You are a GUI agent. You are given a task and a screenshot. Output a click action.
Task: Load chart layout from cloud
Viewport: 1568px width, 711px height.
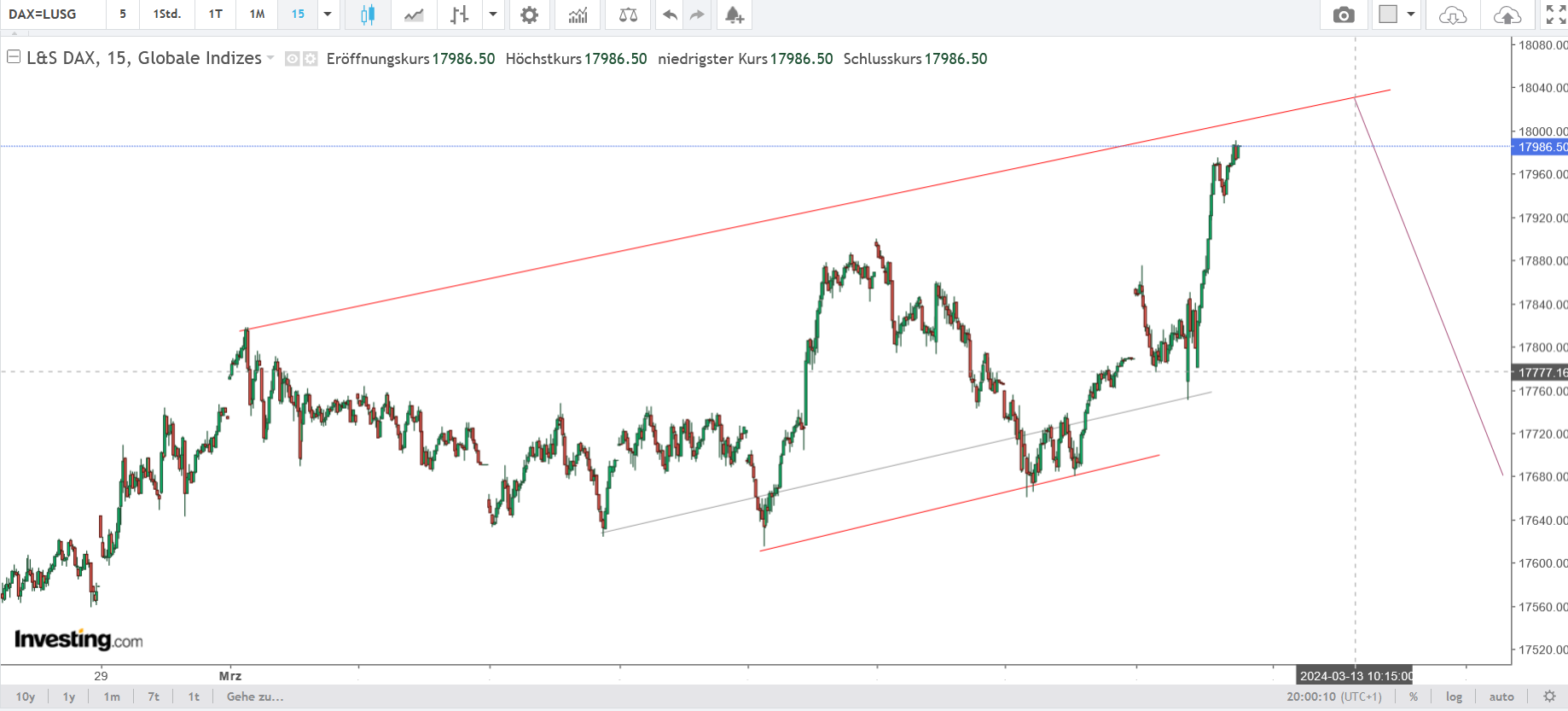pos(1453,15)
